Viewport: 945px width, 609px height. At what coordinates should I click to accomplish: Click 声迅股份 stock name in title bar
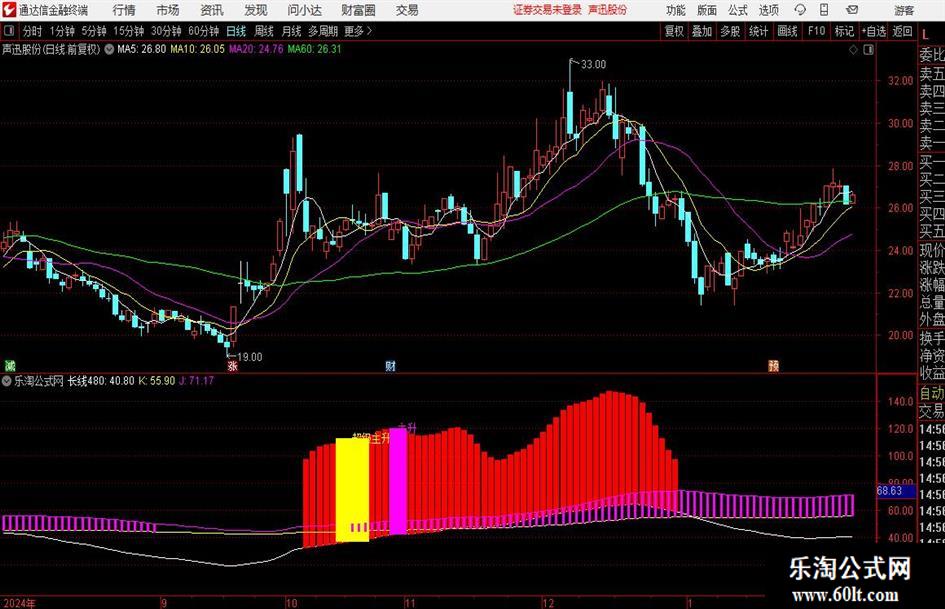tap(608, 10)
